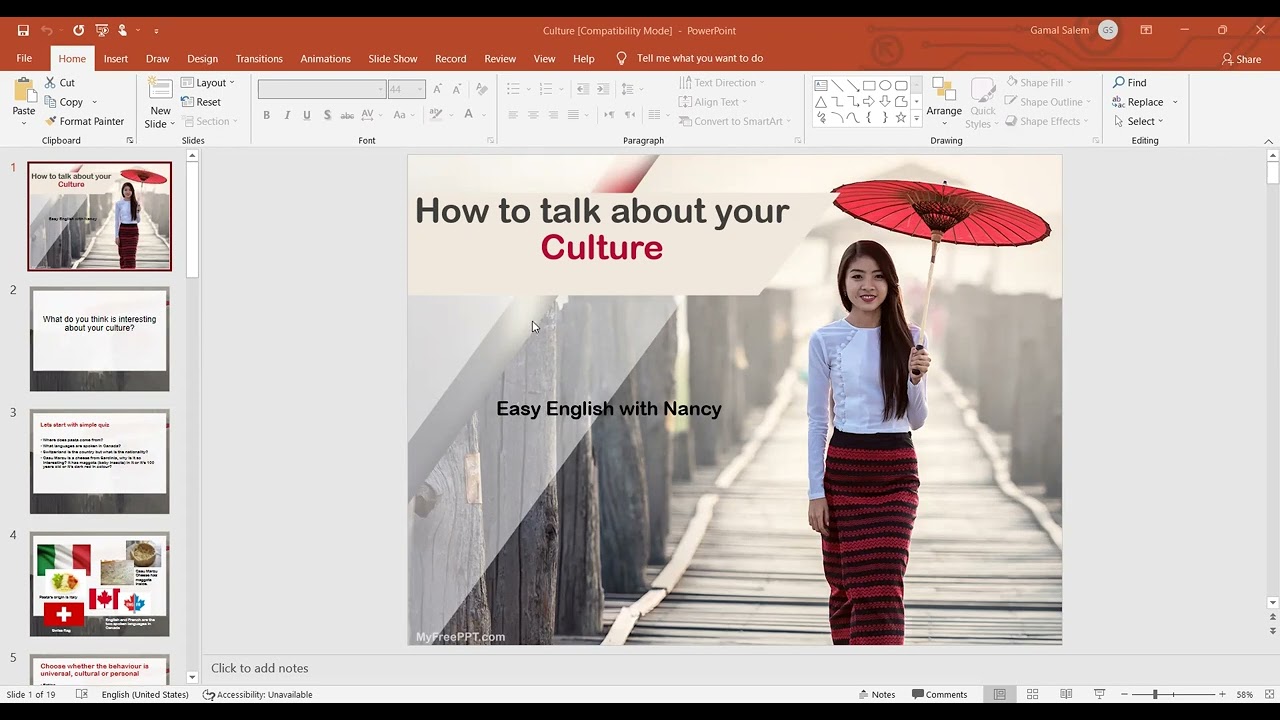Click the Redo/Repeat icon in the title bar
Image resolution: width=1280 pixels, height=720 pixels.
78,30
